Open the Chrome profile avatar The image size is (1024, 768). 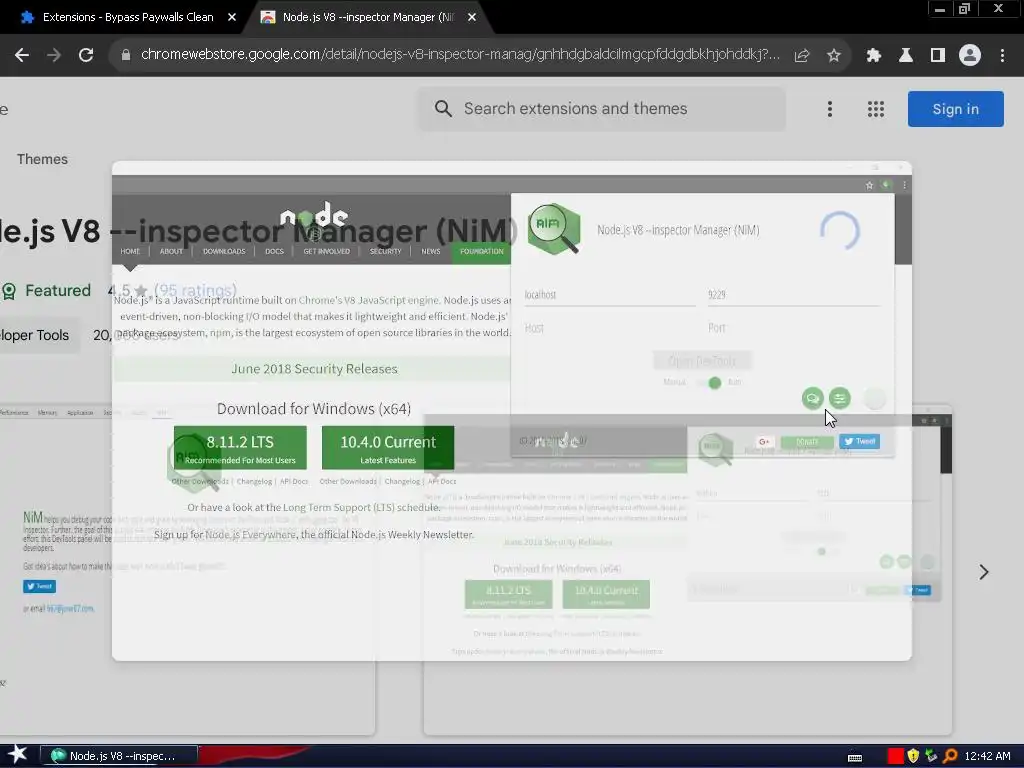point(970,56)
